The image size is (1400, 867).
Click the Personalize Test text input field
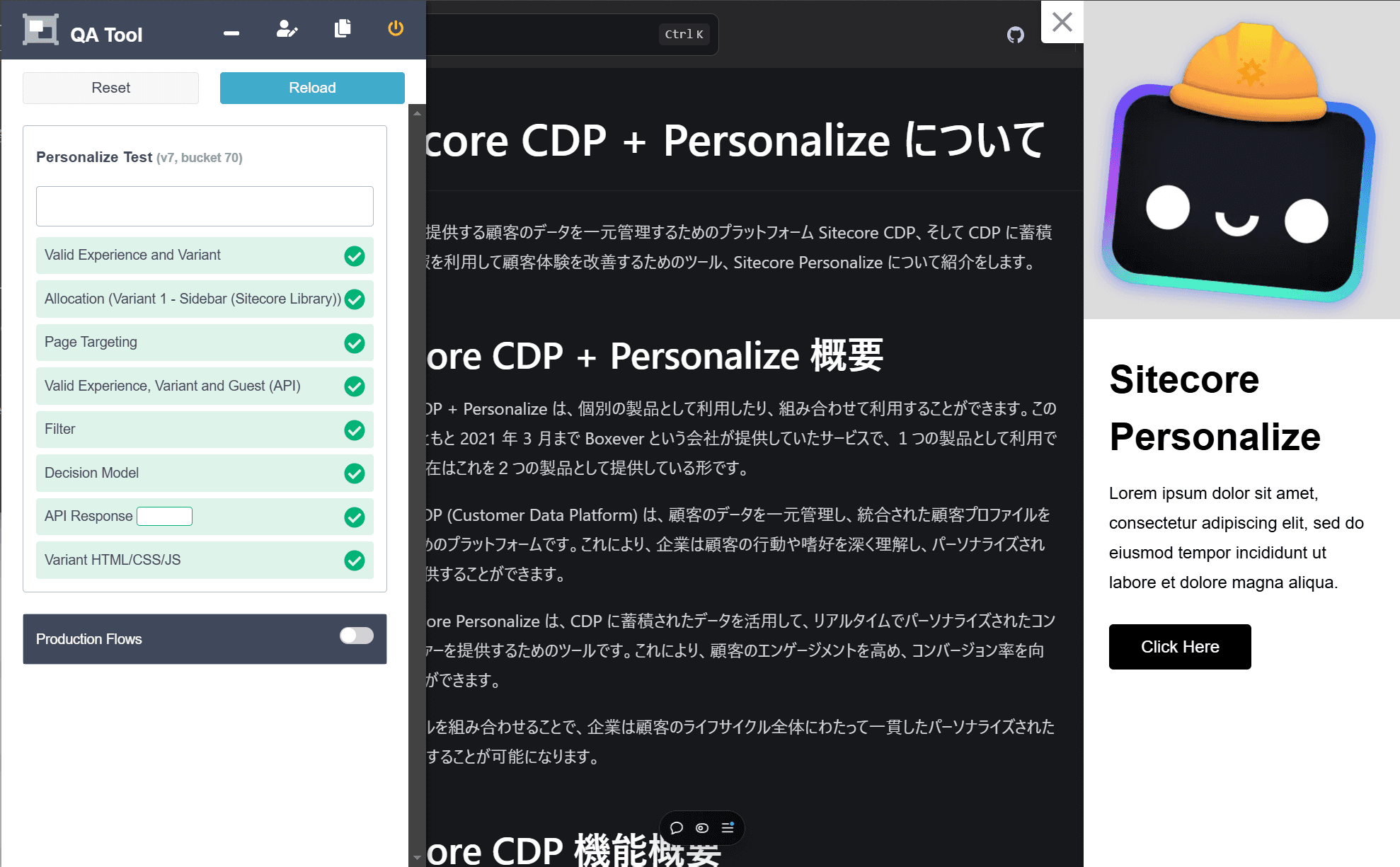(x=205, y=207)
